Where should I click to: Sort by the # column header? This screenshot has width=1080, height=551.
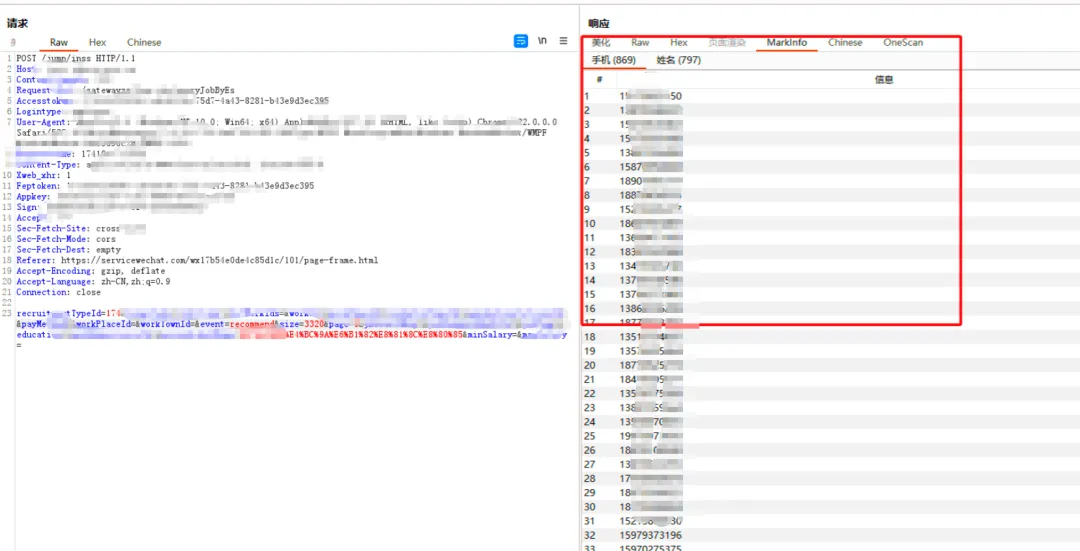[600, 80]
